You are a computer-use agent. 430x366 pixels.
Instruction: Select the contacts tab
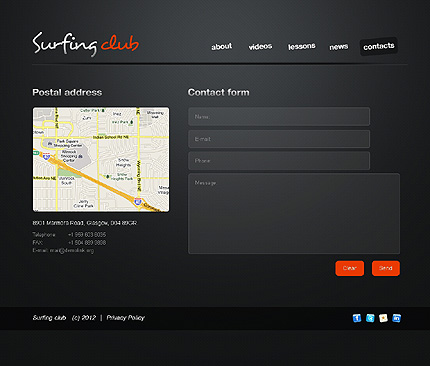(x=379, y=46)
